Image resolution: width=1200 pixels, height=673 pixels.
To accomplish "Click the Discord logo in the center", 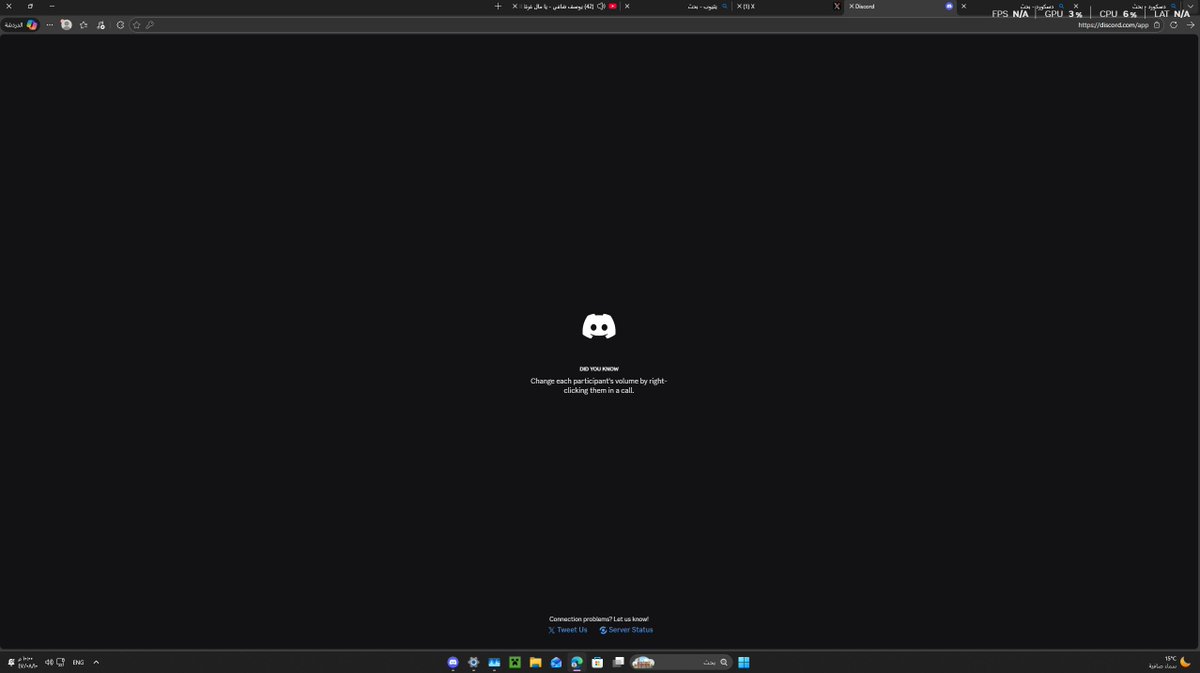I will pos(599,326).
